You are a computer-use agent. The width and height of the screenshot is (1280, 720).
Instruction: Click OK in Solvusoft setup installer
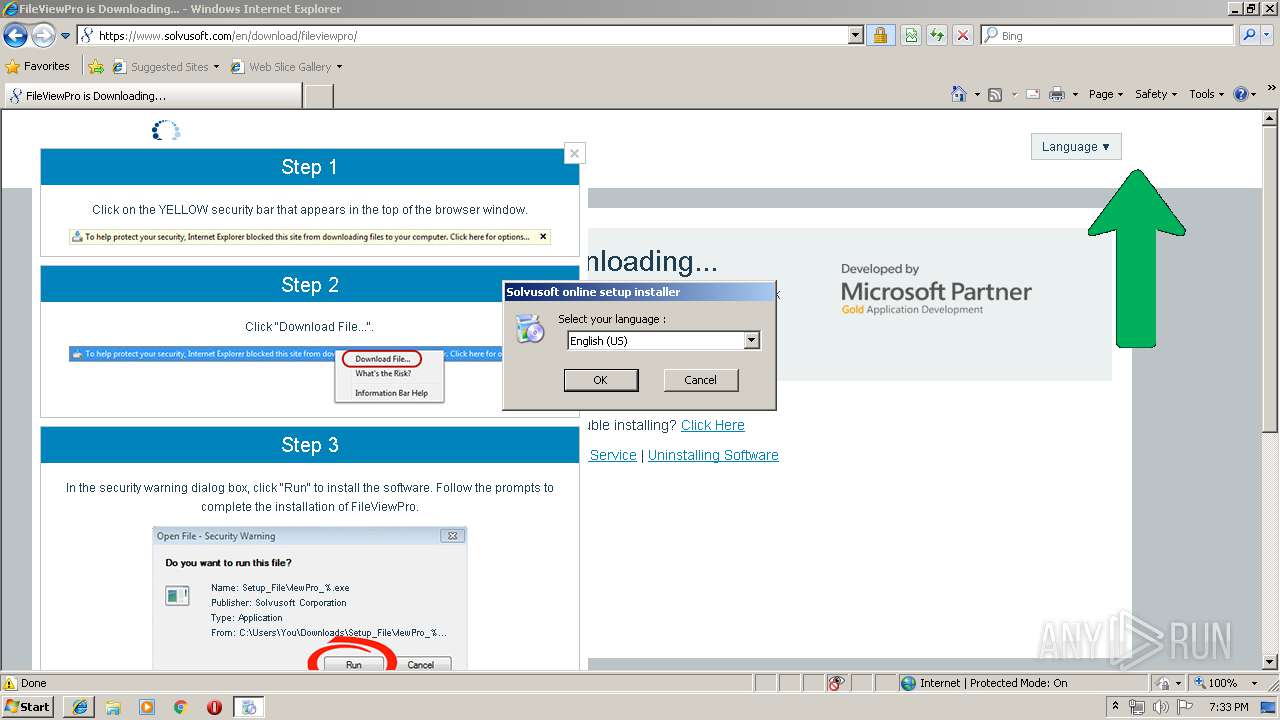tap(600, 380)
